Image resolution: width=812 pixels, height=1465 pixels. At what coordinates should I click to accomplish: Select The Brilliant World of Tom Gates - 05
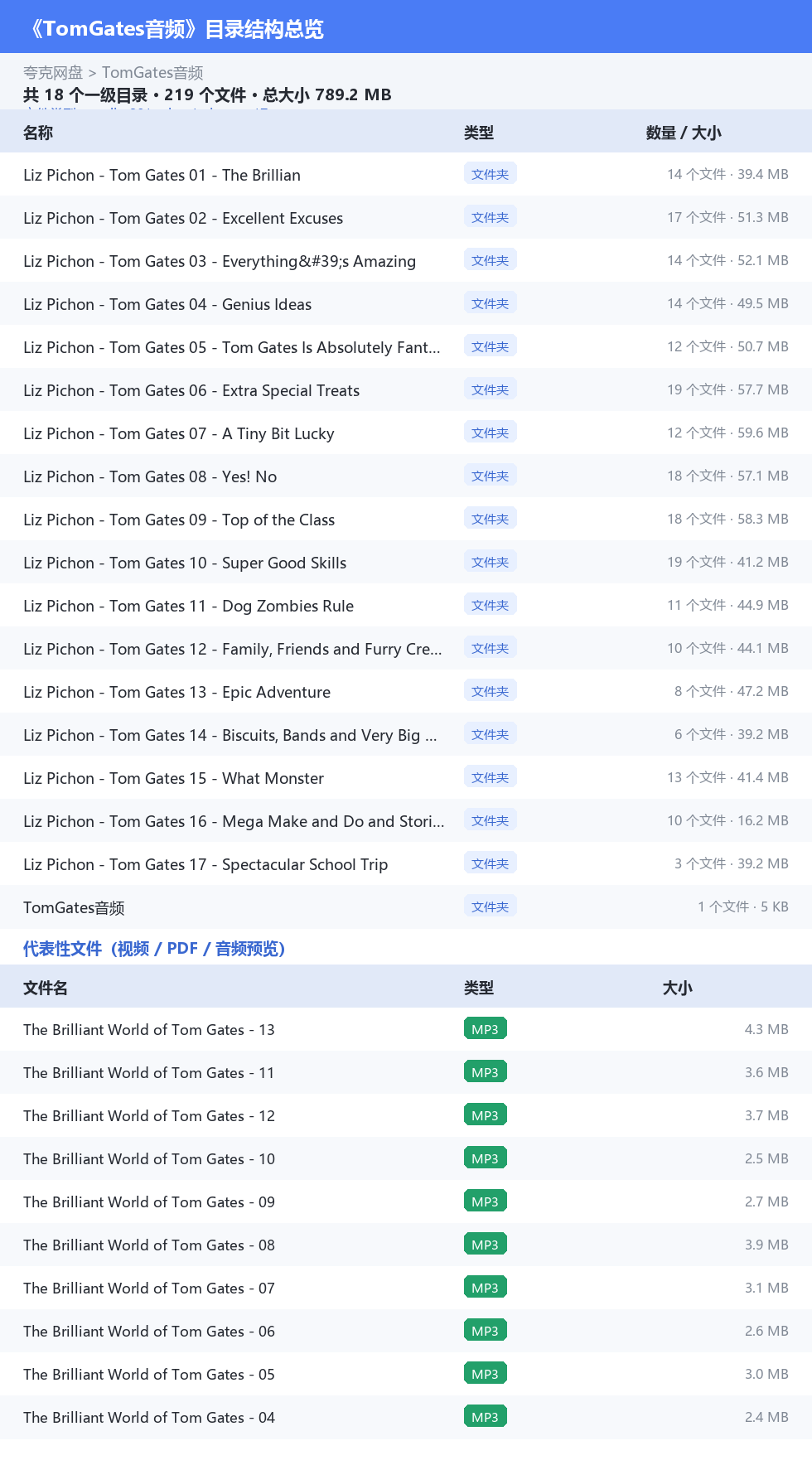406,1375
